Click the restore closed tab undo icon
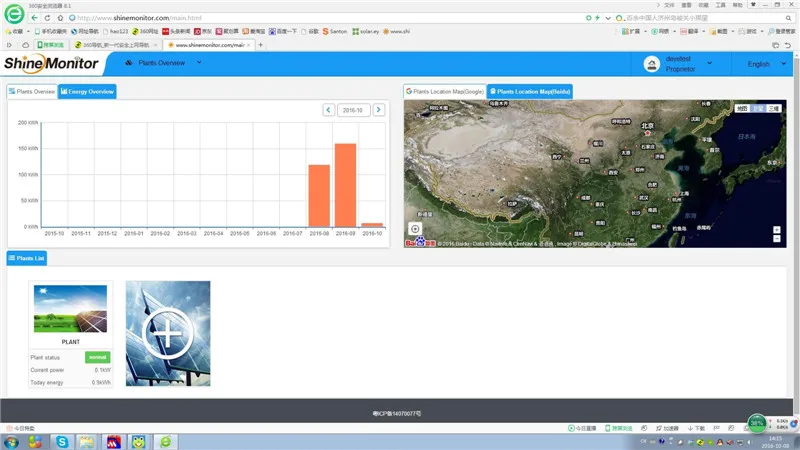The height and width of the screenshot is (450, 800). point(788,45)
